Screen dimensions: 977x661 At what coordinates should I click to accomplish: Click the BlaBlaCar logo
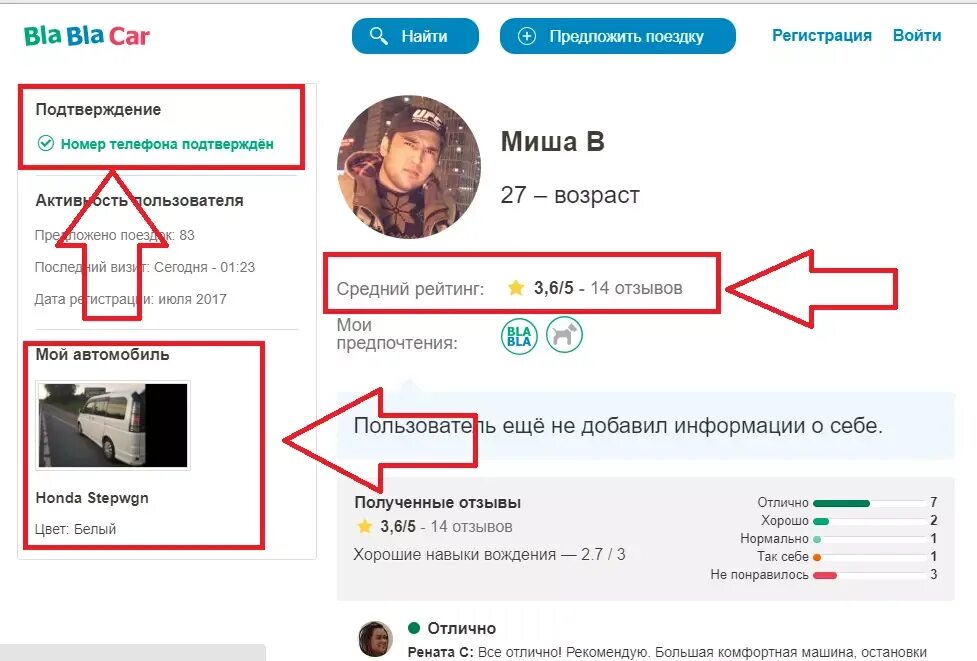click(87, 36)
